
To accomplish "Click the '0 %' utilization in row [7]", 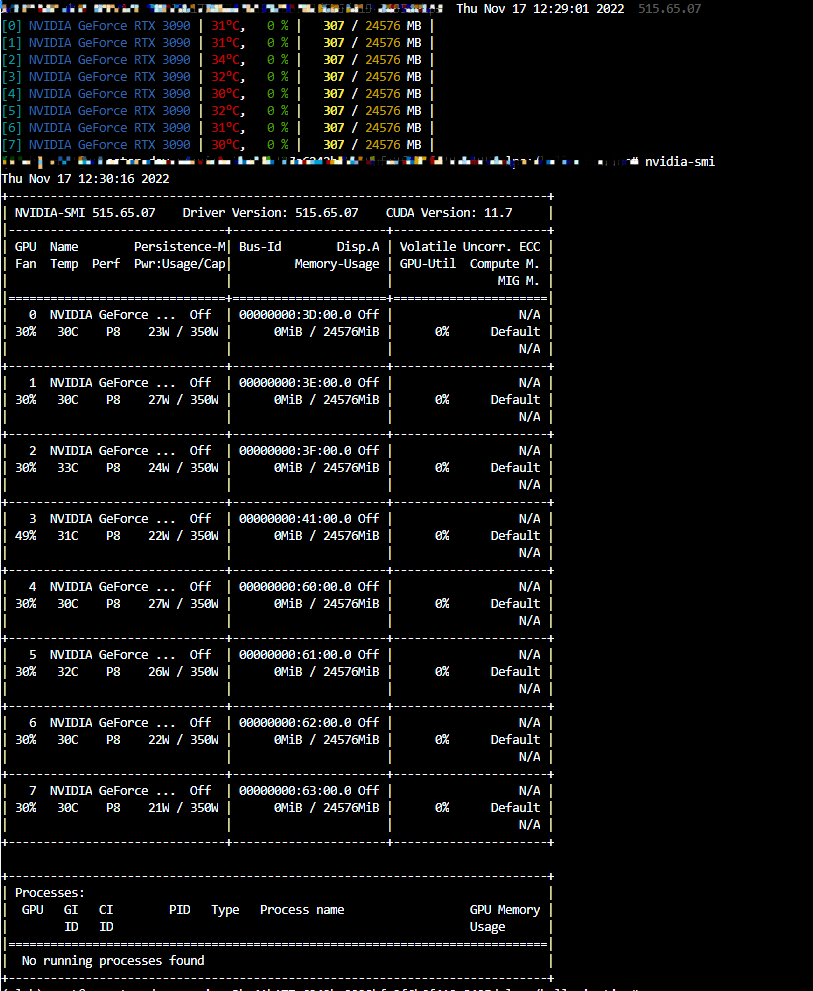I will [x=278, y=145].
